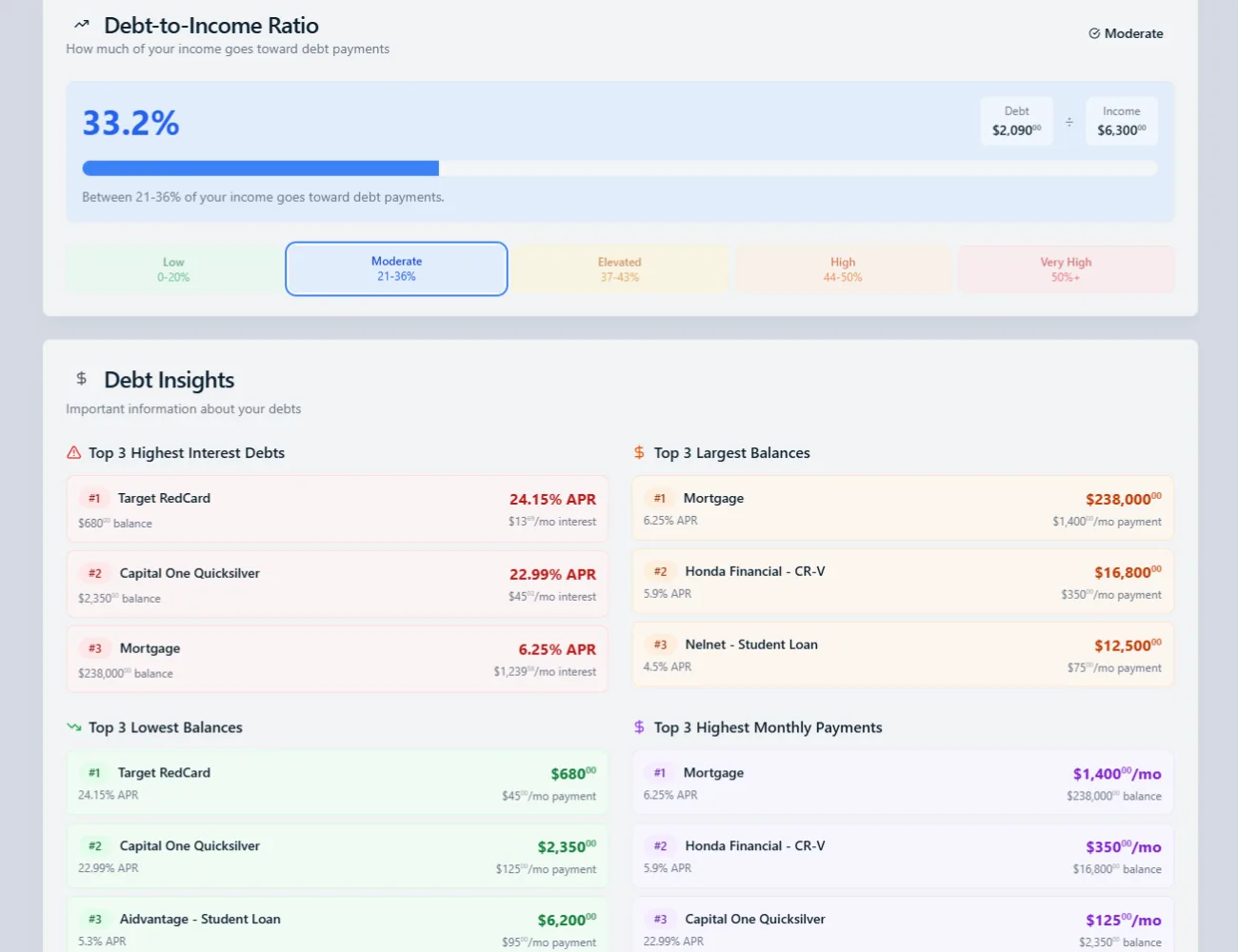Open Capital One Quicksilver in Lowest Balances
The image size is (1238, 952).
[337, 857]
